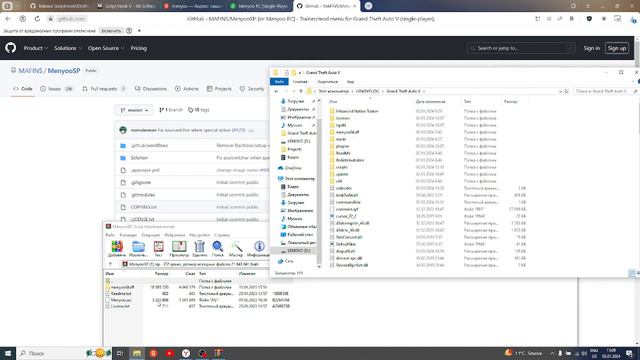
Task: Focus GitHub search box
Action: tap(521, 48)
